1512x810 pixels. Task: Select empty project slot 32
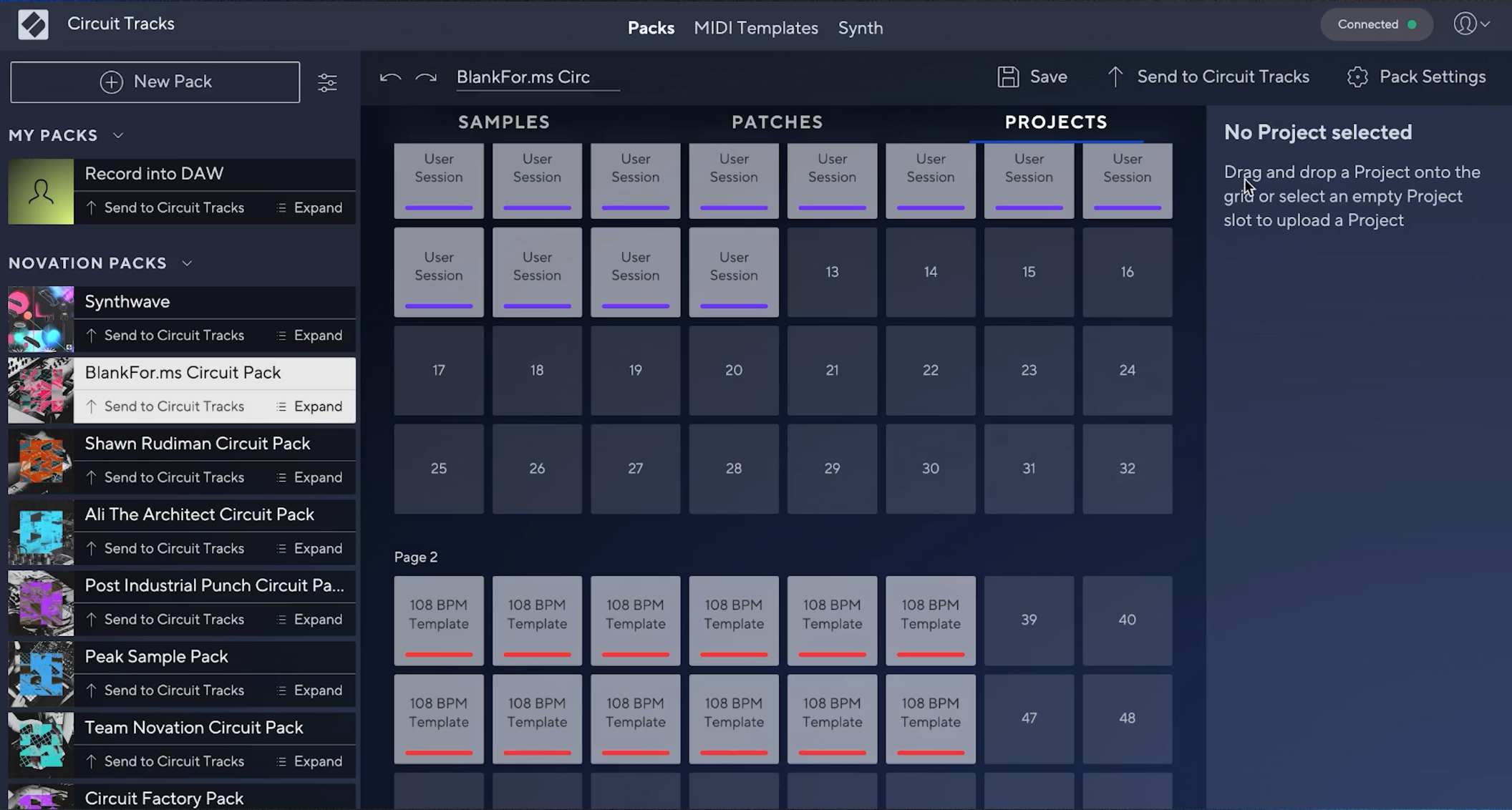[x=1127, y=469]
